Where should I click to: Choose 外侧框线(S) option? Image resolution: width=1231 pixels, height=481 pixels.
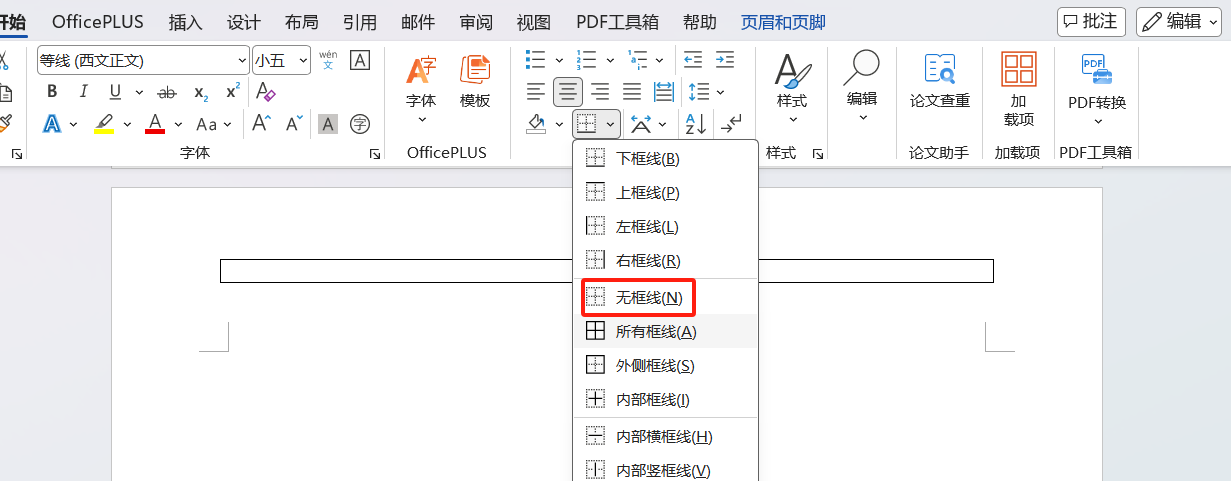pyautogui.click(x=666, y=365)
